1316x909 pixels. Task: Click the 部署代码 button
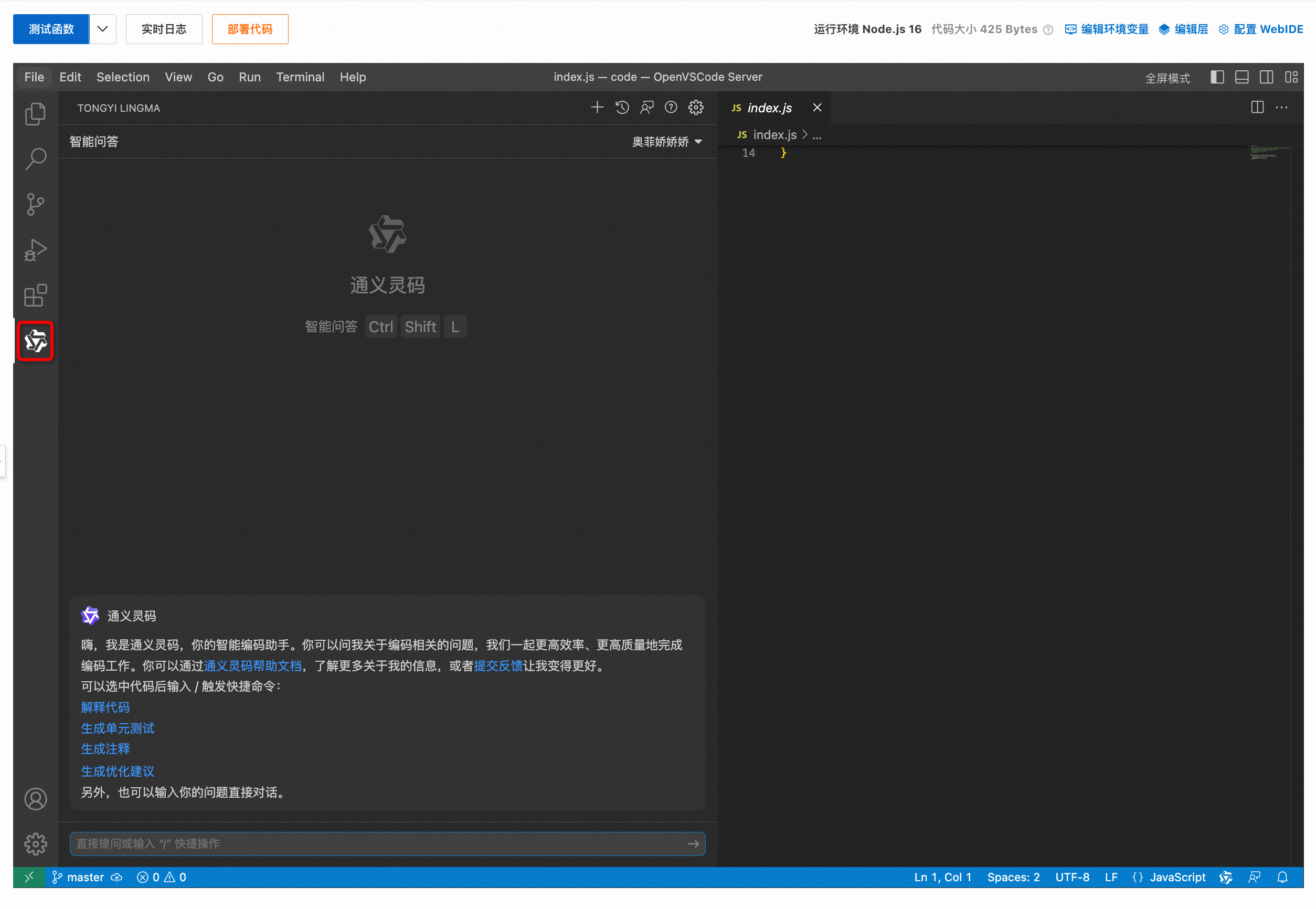coord(250,29)
